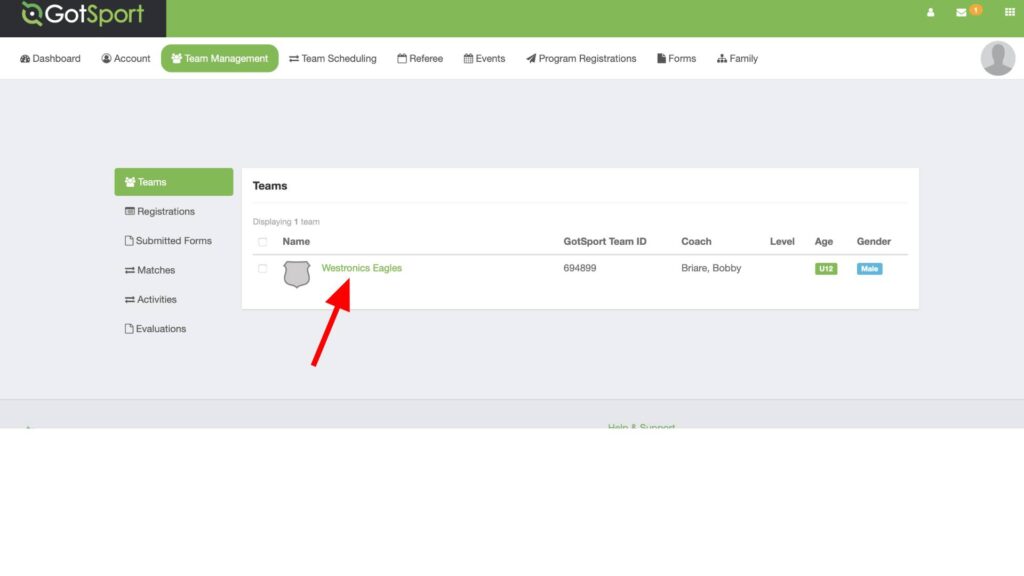Click the Male gender badge
This screenshot has width=1024, height=576.
point(869,269)
